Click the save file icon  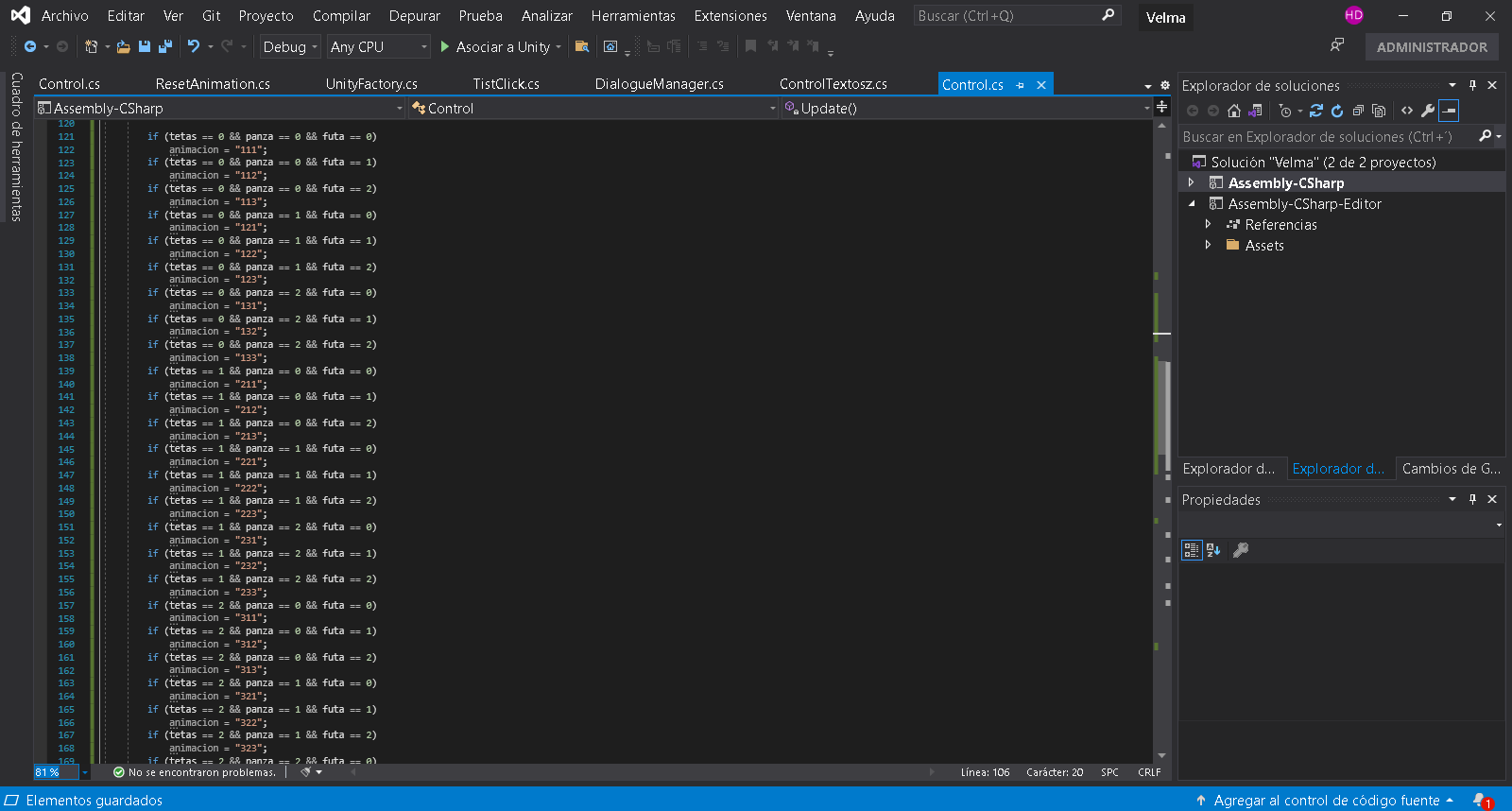tap(145, 46)
